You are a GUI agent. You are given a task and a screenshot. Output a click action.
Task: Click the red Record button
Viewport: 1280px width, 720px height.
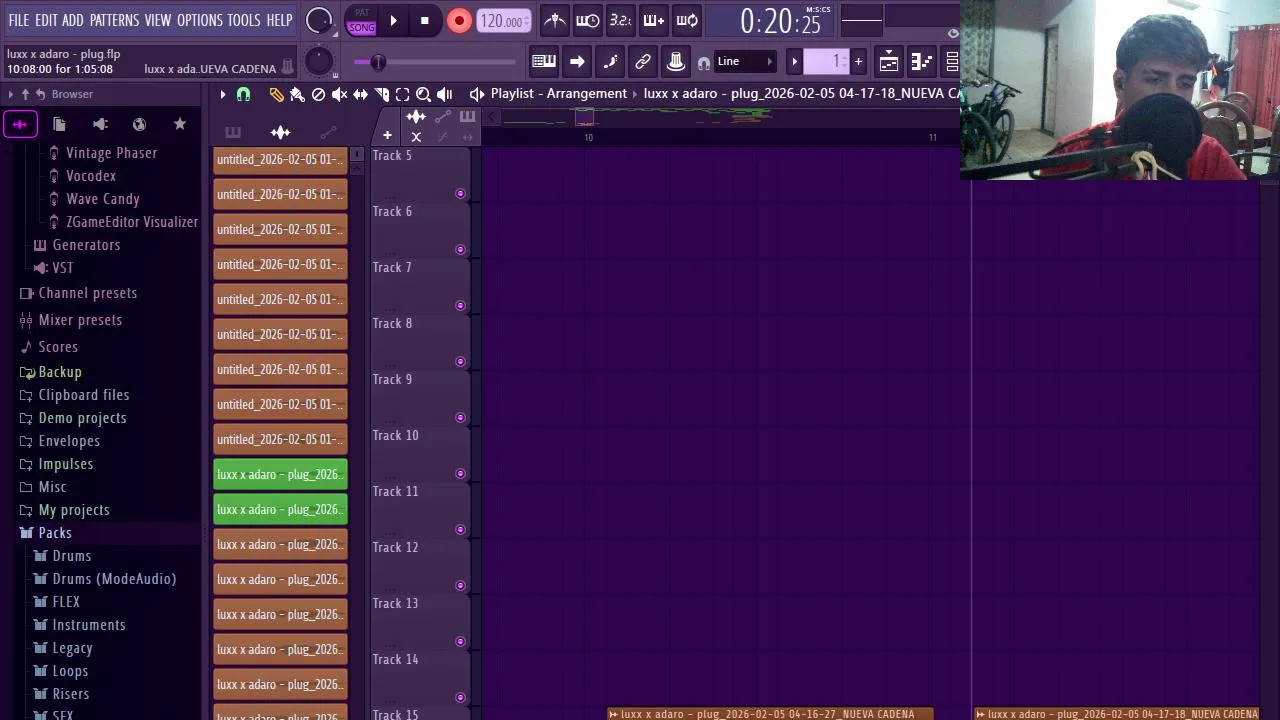[459, 20]
